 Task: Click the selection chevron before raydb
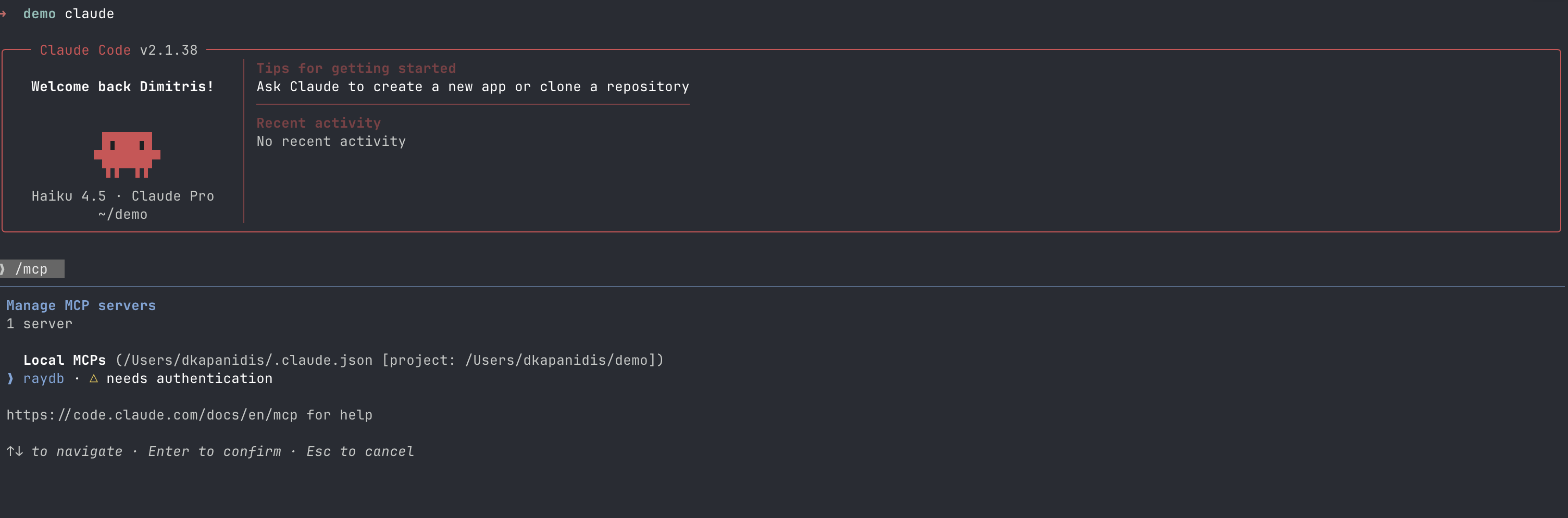pyautogui.click(x=10, y=379)
